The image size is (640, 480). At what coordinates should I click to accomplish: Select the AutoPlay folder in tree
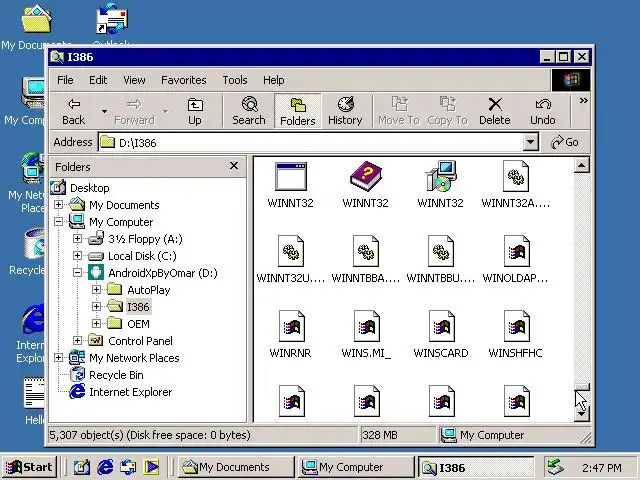pos(149,290)
